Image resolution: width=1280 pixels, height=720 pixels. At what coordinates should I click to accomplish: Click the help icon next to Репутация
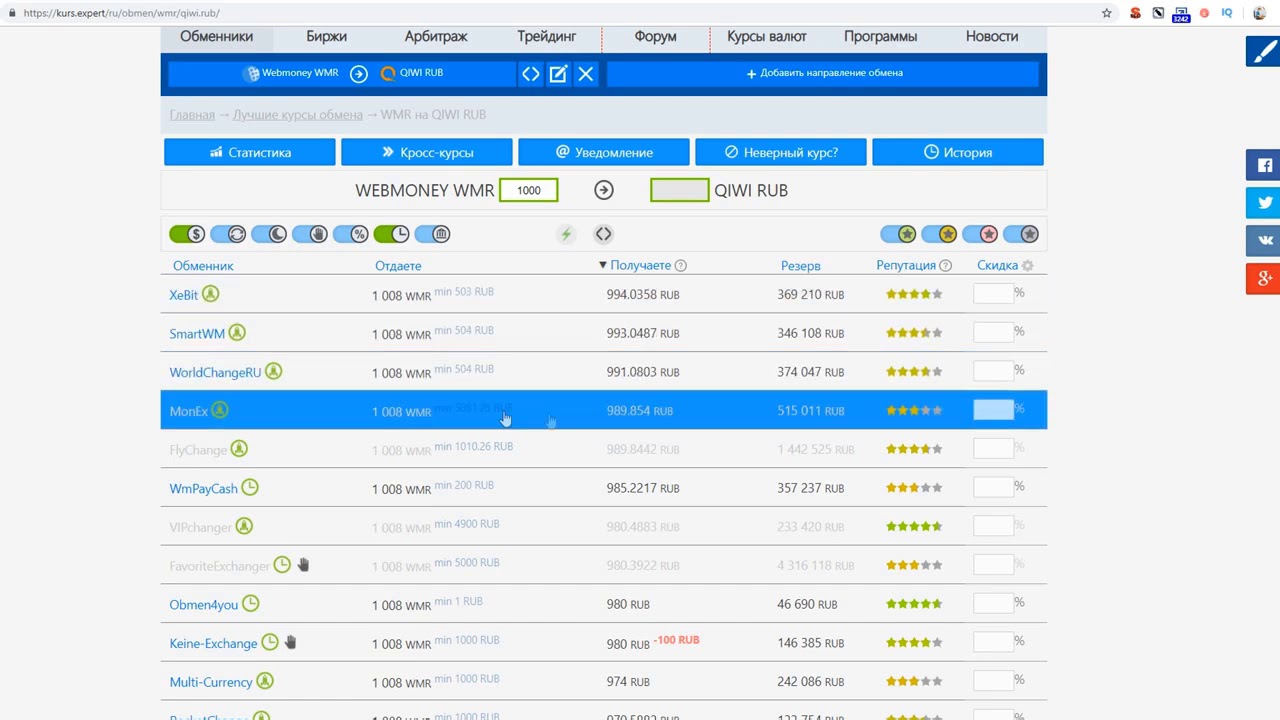(x=946, y=266)
